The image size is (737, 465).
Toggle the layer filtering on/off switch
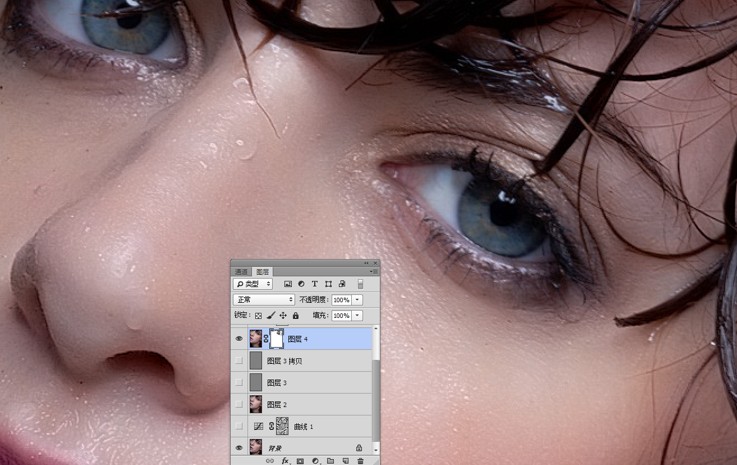point(361,284)
